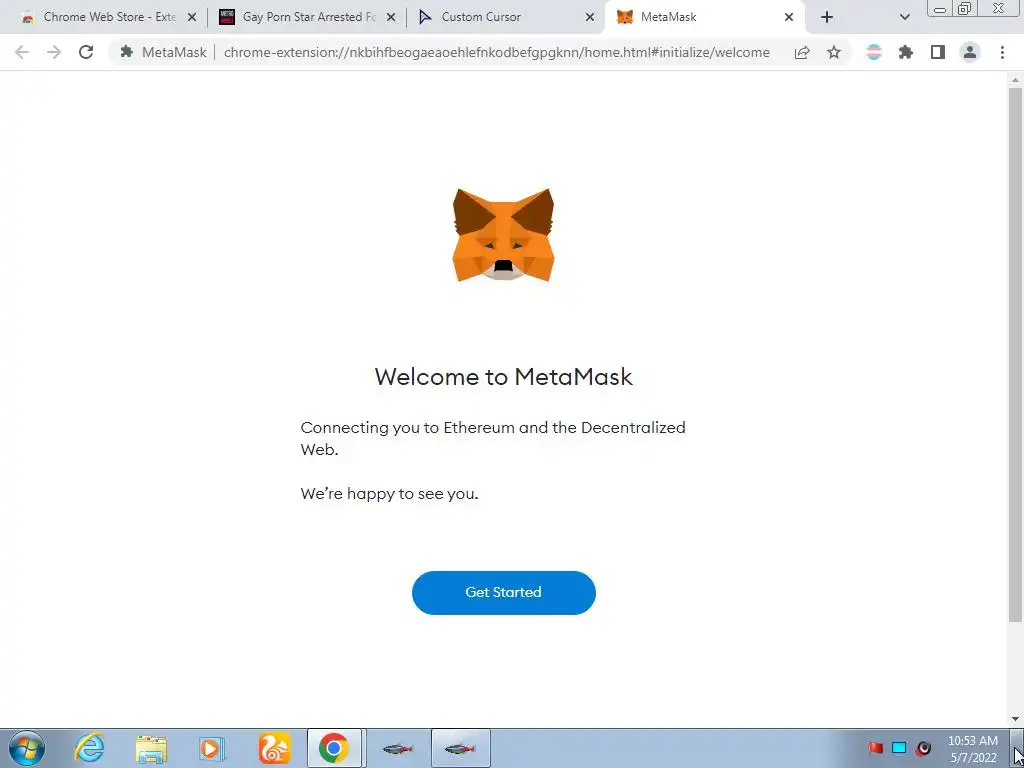1024x768 pixels.
Task: Click the Connecting you to Ethereum text
Action: [493, 439]
